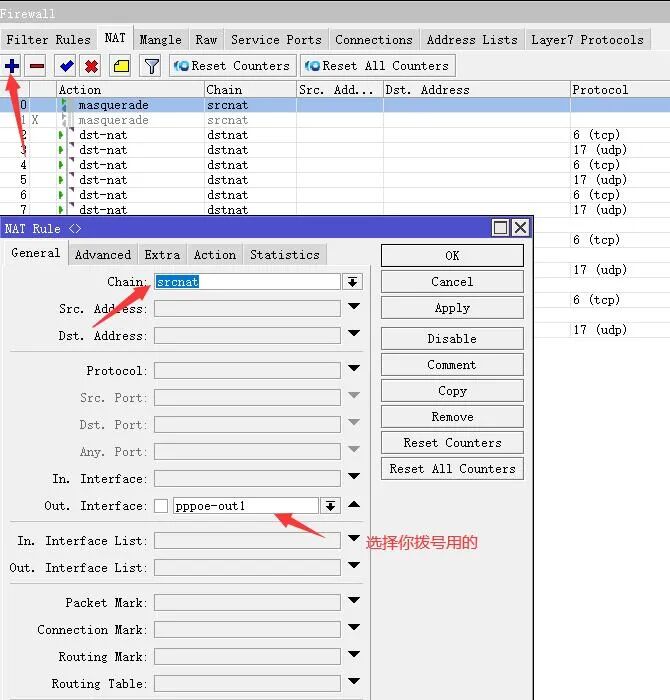The image size is (670, 700).
Task: Sort by the Protocol column header
Action: 620,90
